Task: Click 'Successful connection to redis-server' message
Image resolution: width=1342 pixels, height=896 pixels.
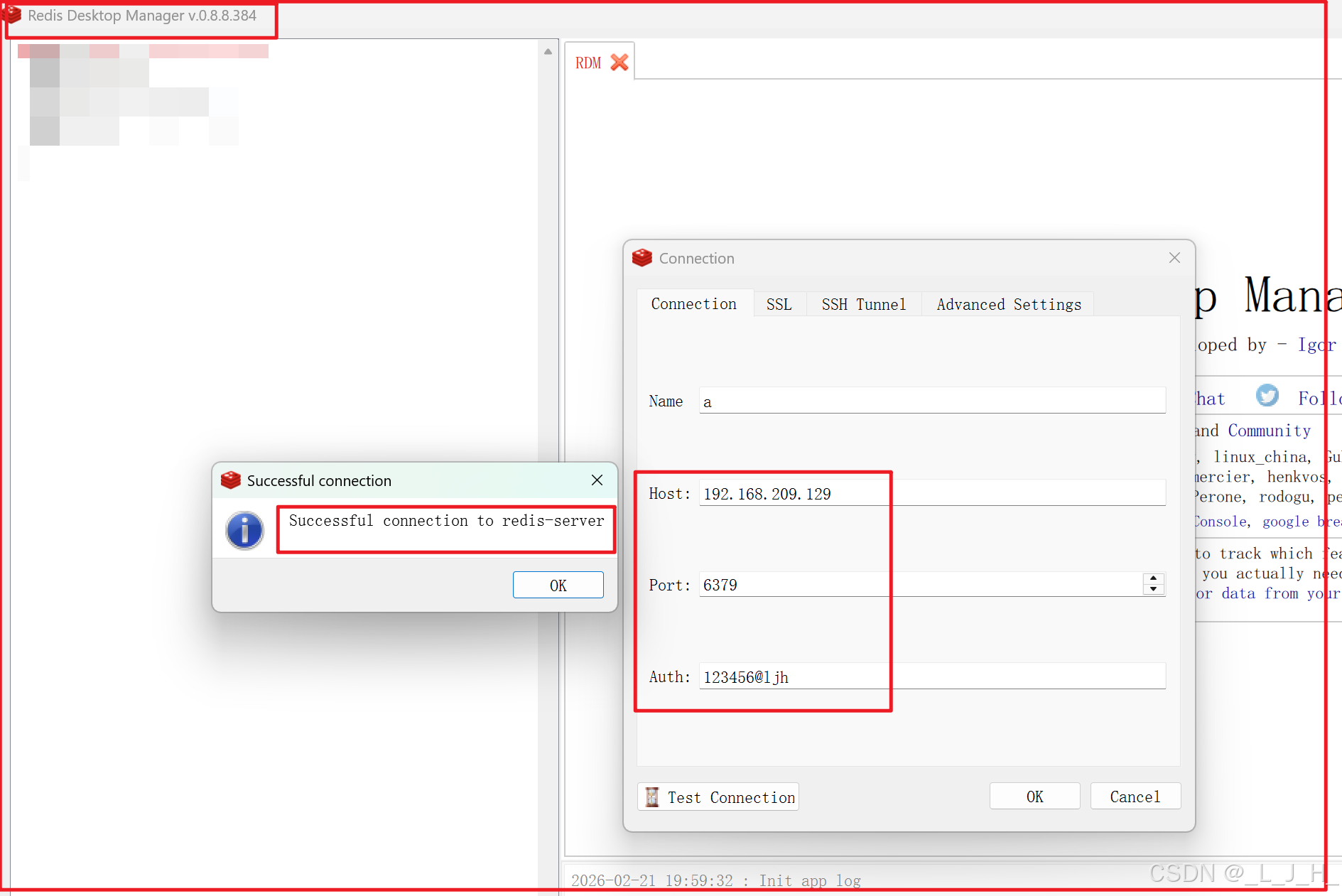Action: [x=446, y=521]
